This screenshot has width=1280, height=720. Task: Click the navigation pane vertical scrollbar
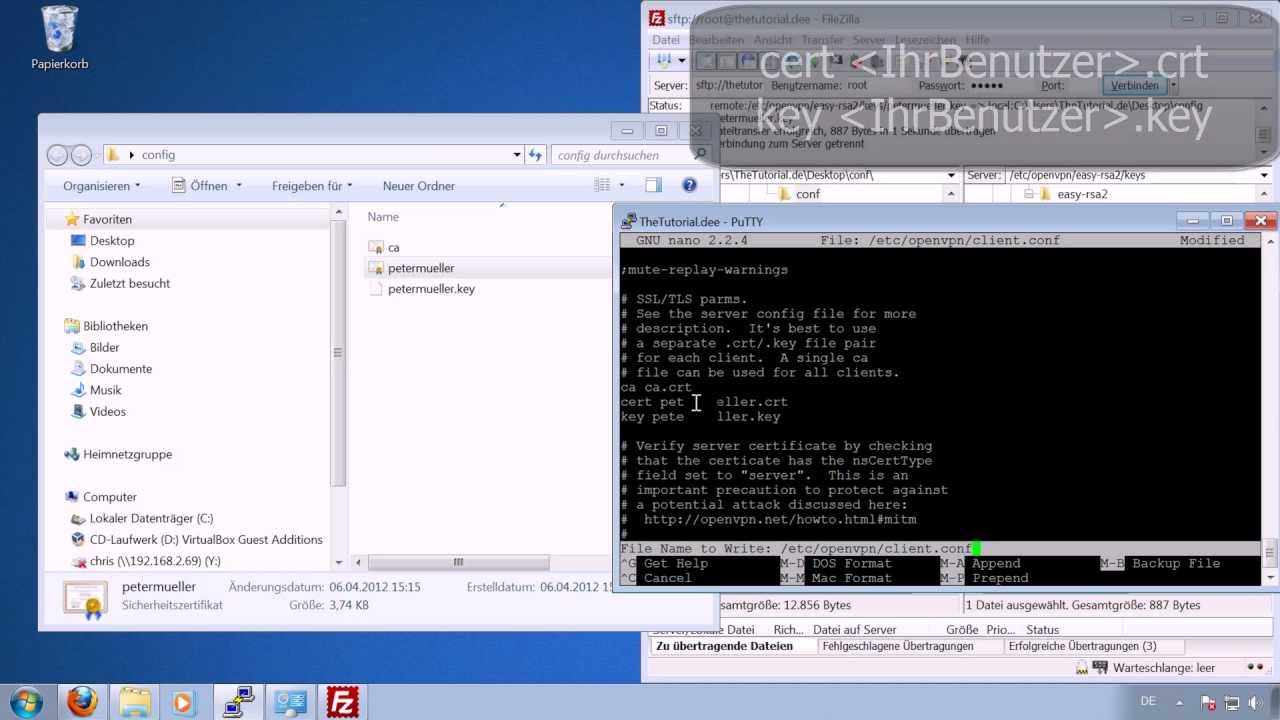(338, 352)
